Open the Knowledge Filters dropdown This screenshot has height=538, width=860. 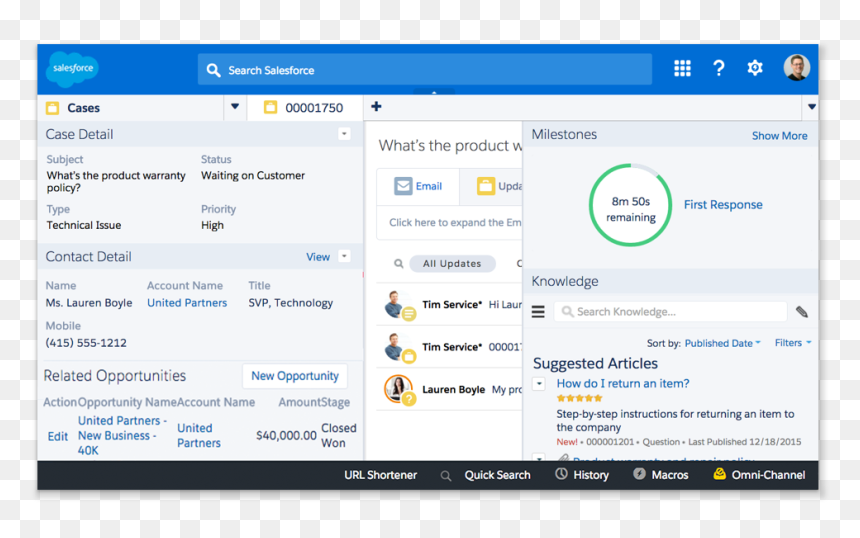793,343
